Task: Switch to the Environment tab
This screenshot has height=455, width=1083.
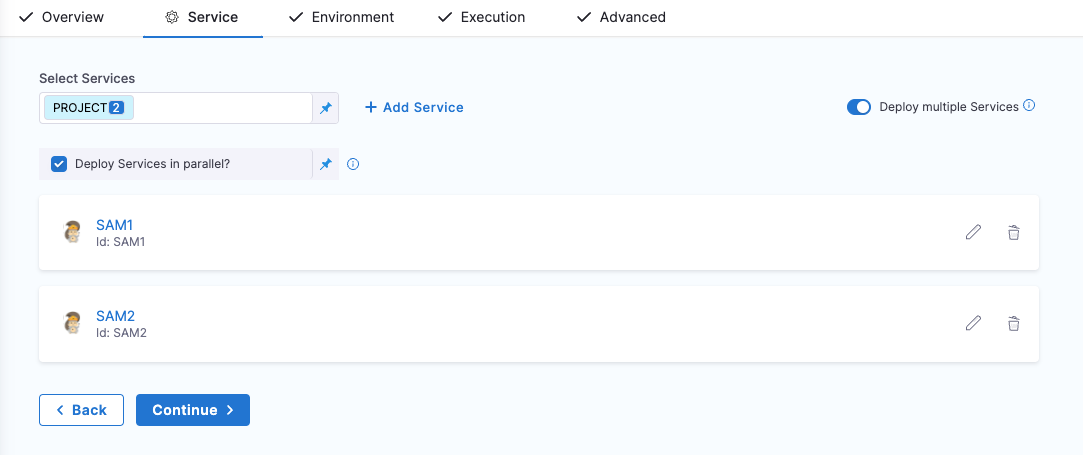Action: coord(341,17)
